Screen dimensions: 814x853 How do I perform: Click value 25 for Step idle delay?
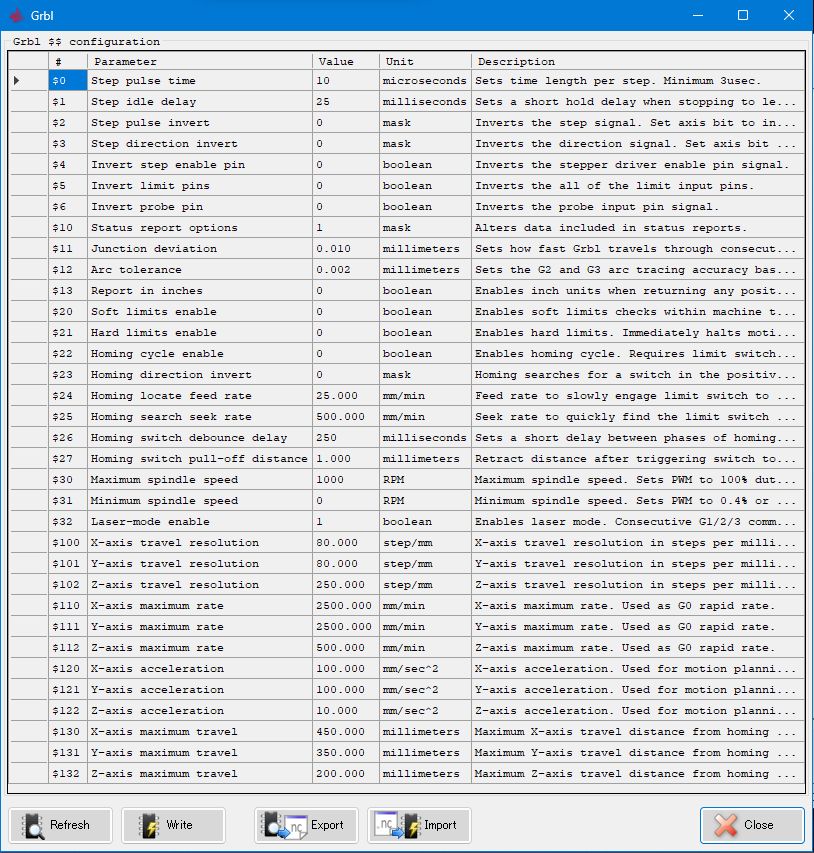pos(346,102)
